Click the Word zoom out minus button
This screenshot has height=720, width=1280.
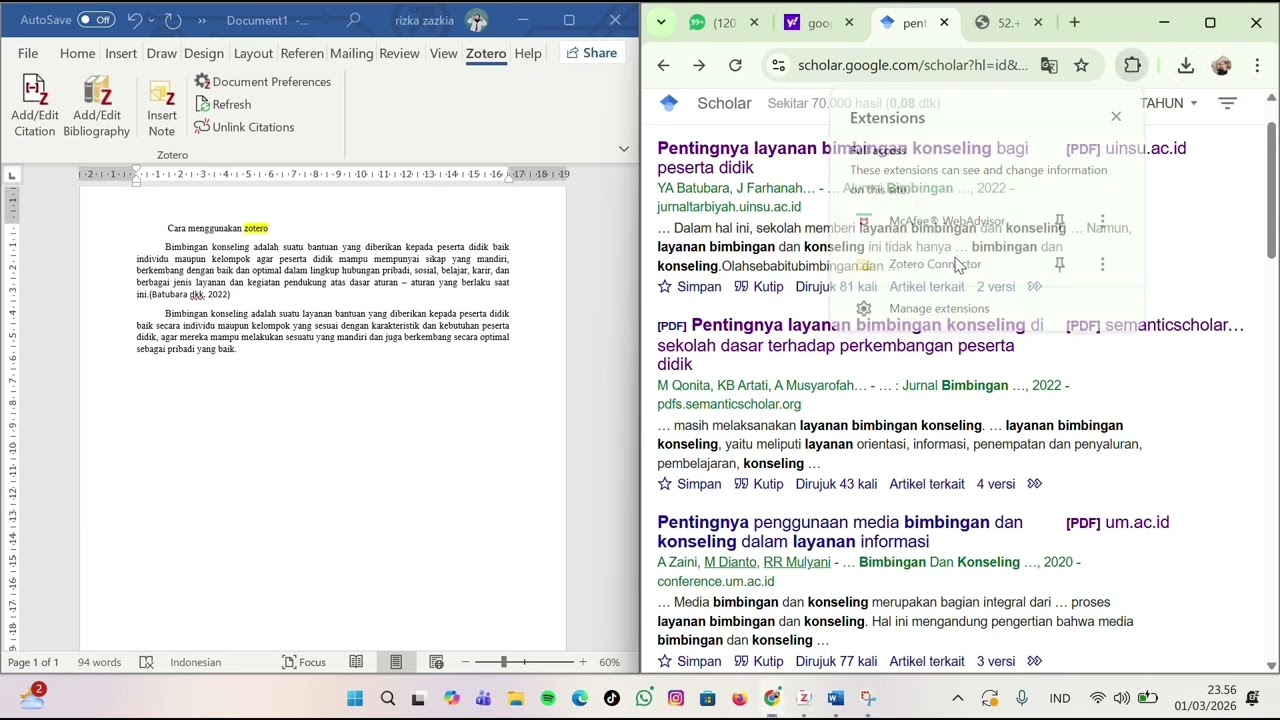click(x=465, y=662)
